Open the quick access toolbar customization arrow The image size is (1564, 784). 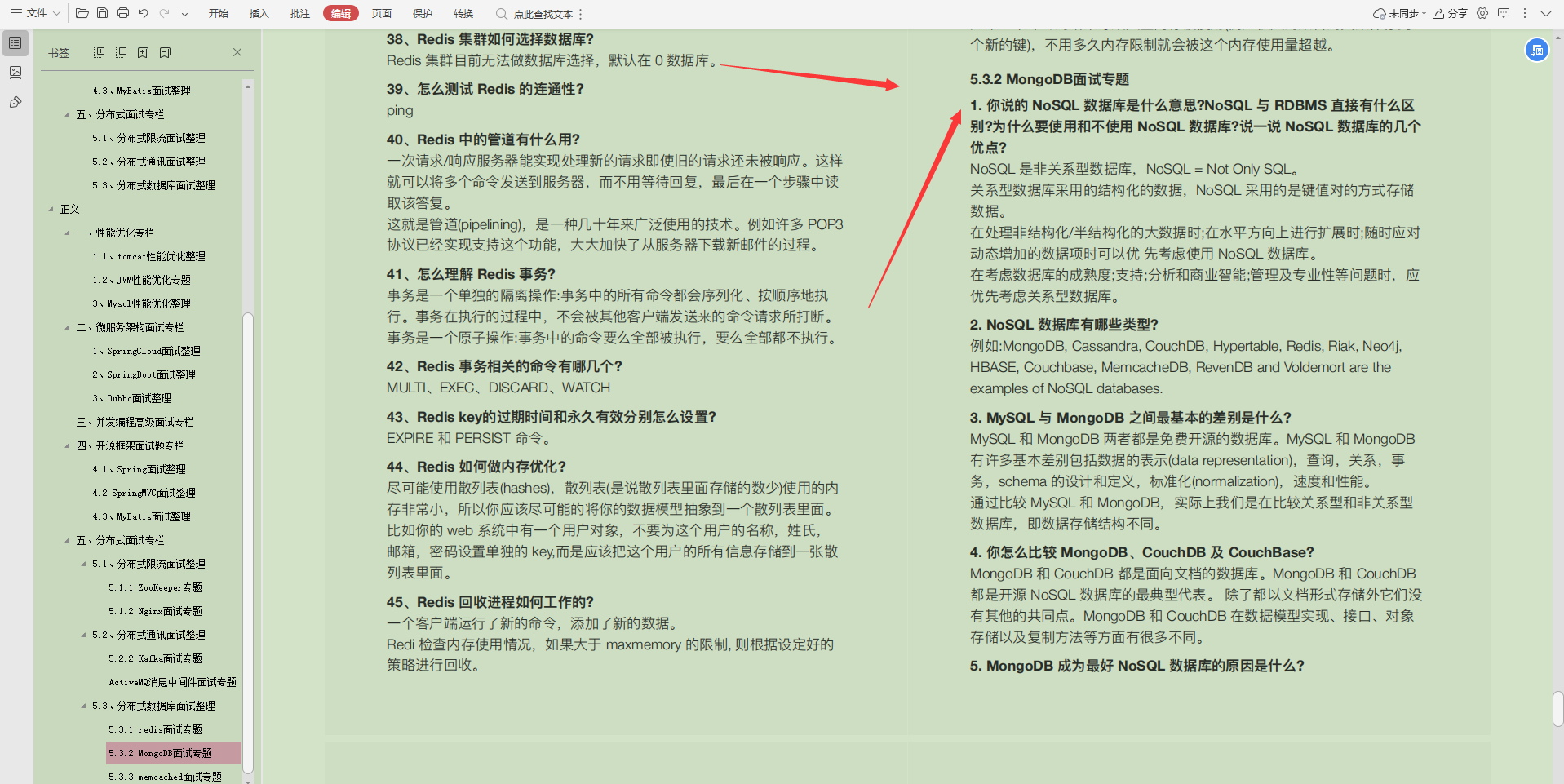click(184, 14)
